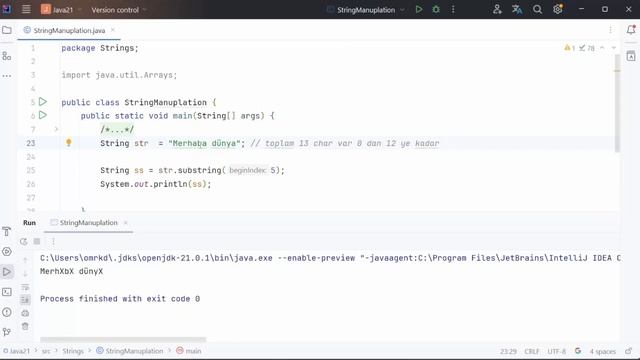Click the translate icon in the title bar

pos(517,9)
